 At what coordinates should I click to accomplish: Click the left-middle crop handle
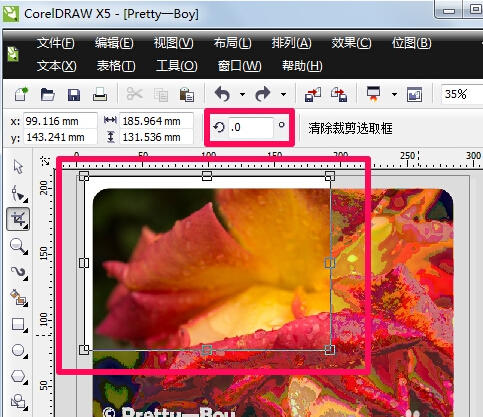pyautogui.click(x=84, y=263)
